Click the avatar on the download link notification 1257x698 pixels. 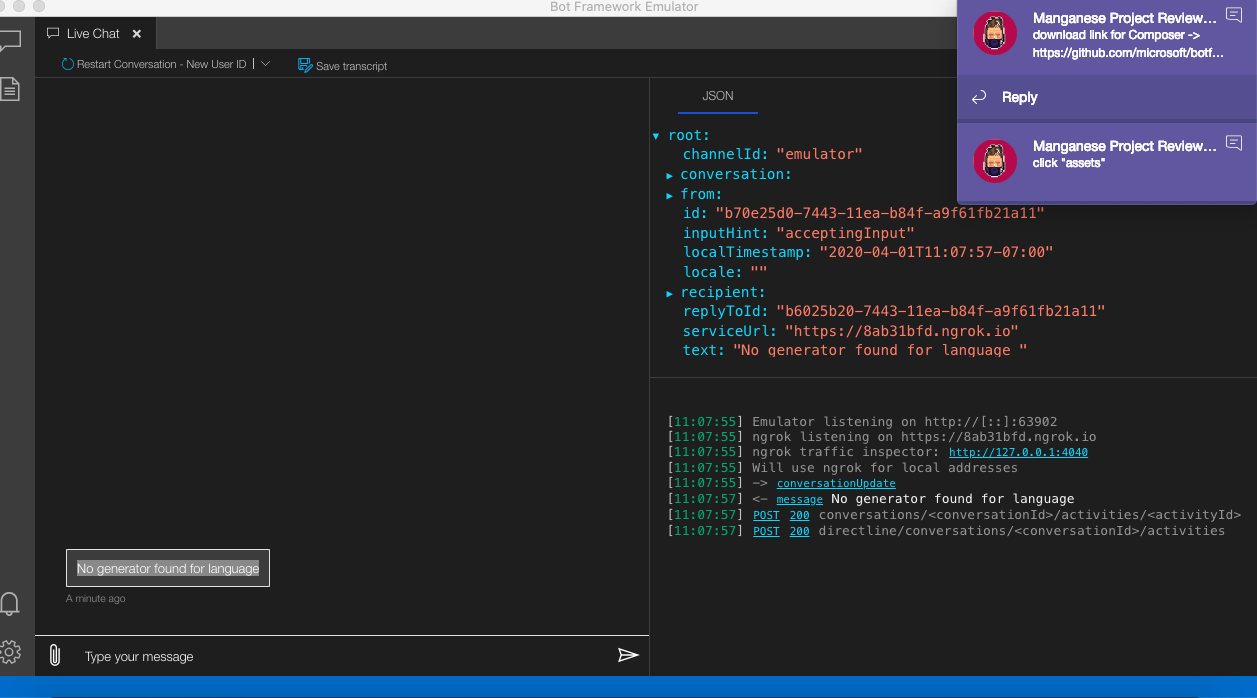tap(995, 34)
